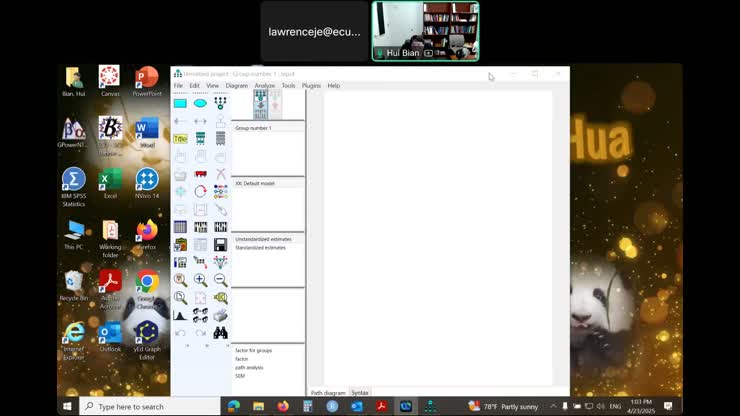Select Standardized estimates option

(x=260, y=247)
